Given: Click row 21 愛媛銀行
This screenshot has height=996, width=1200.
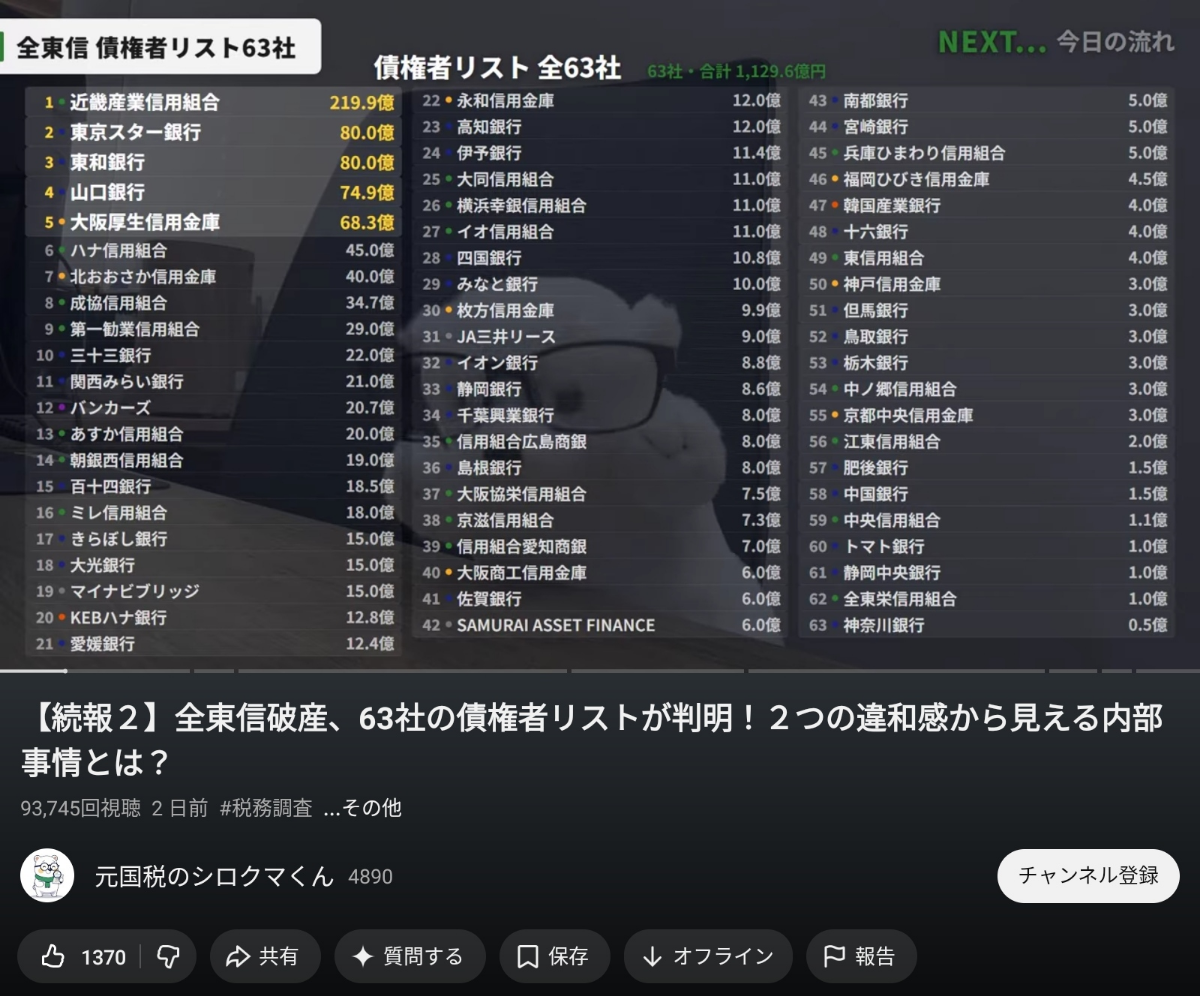Looking at the screenshot, I should [x=213, y=644].
